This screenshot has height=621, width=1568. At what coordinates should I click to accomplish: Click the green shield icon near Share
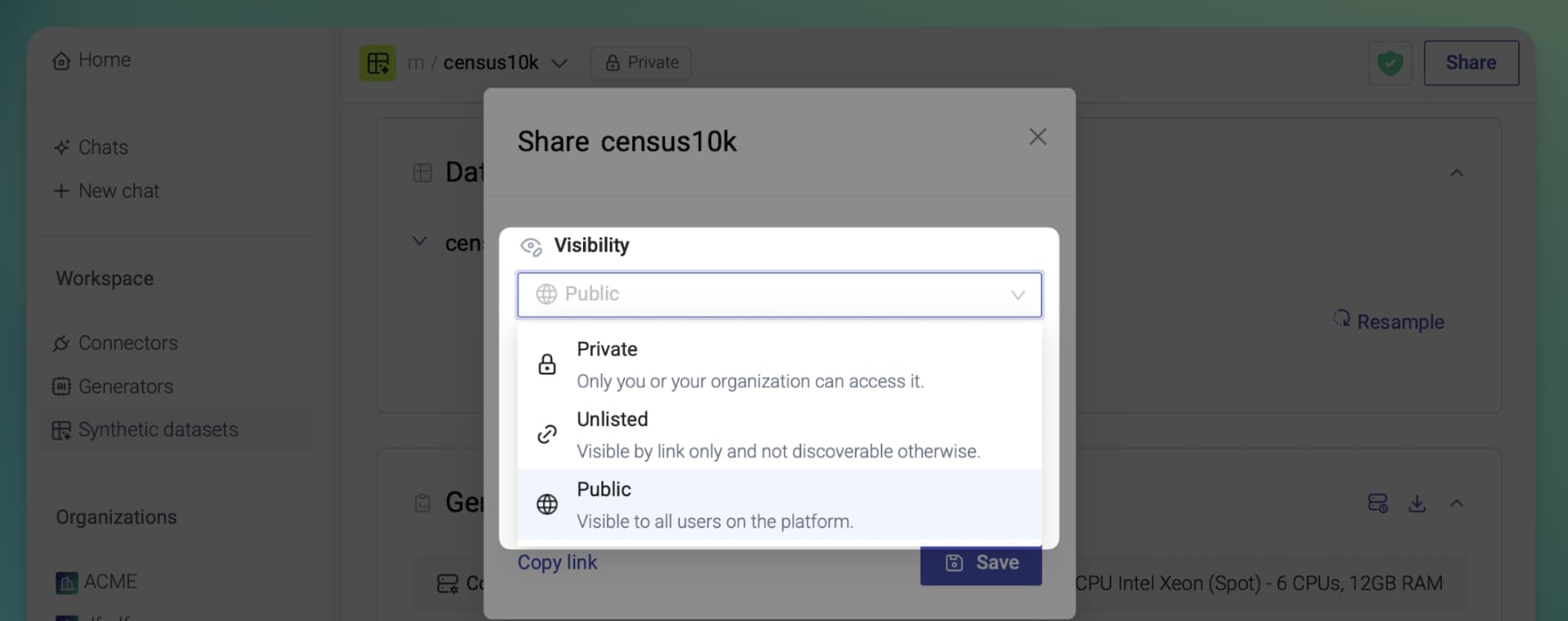pos(1390,63)
